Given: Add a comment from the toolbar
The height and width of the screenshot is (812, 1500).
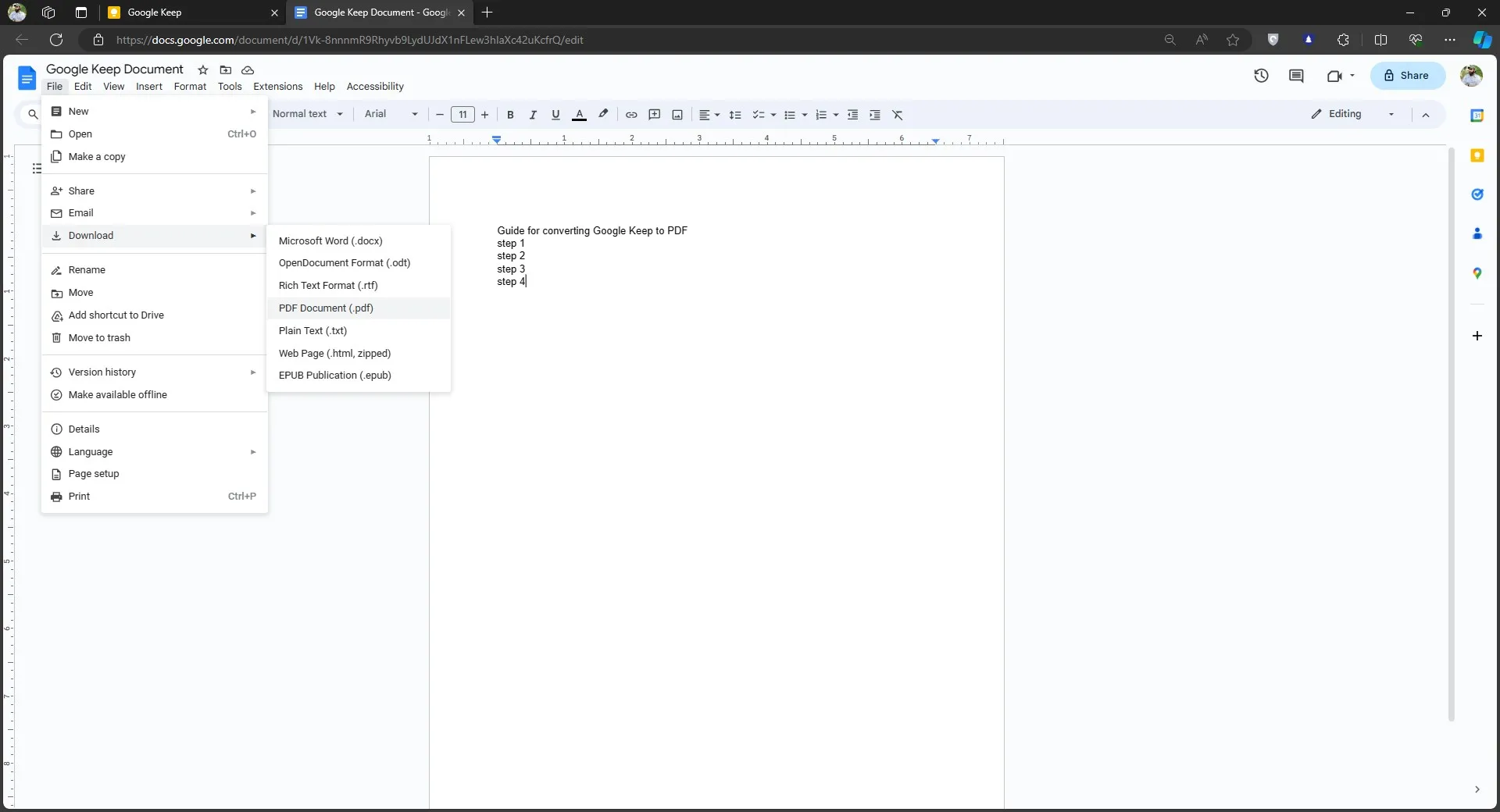Looking at the screenshot, I should (655, 115).
